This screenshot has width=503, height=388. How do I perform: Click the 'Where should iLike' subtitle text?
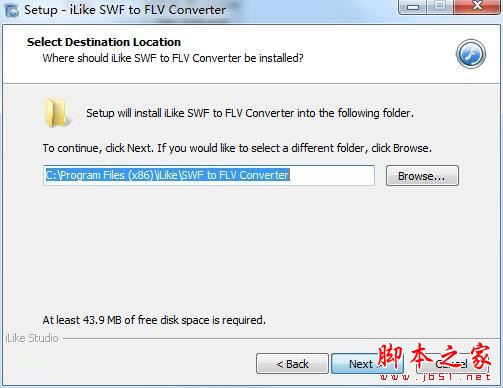click(x=173, y=58)
